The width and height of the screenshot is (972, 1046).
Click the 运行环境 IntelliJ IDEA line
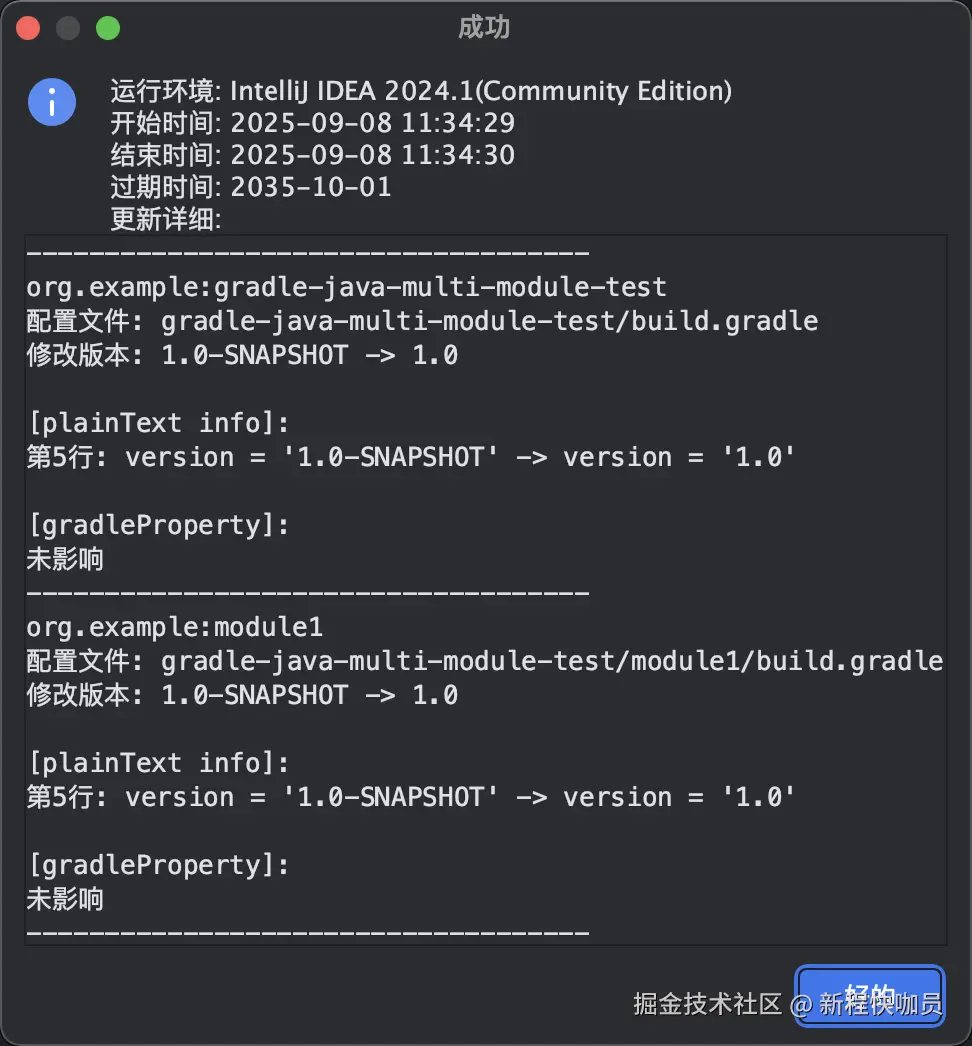click(420, 90)
